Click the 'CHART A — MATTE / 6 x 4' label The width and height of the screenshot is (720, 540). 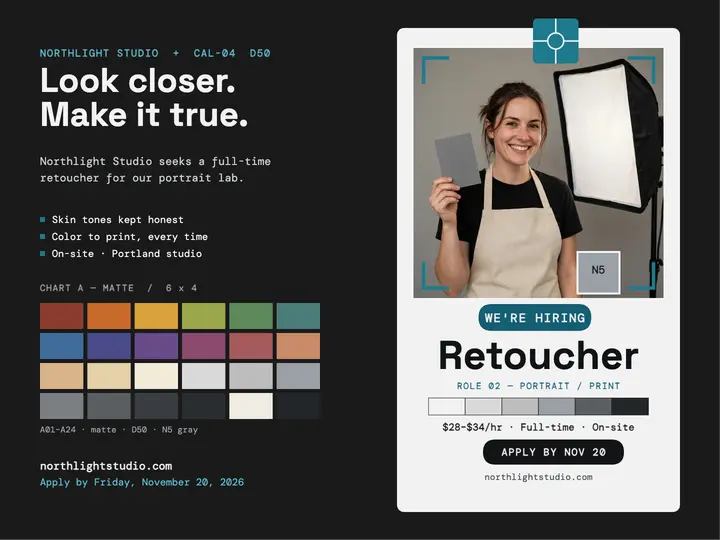tap(118, 288)
